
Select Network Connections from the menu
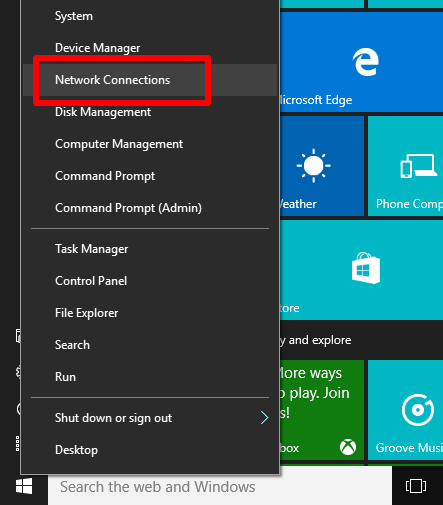coord(150,80)
